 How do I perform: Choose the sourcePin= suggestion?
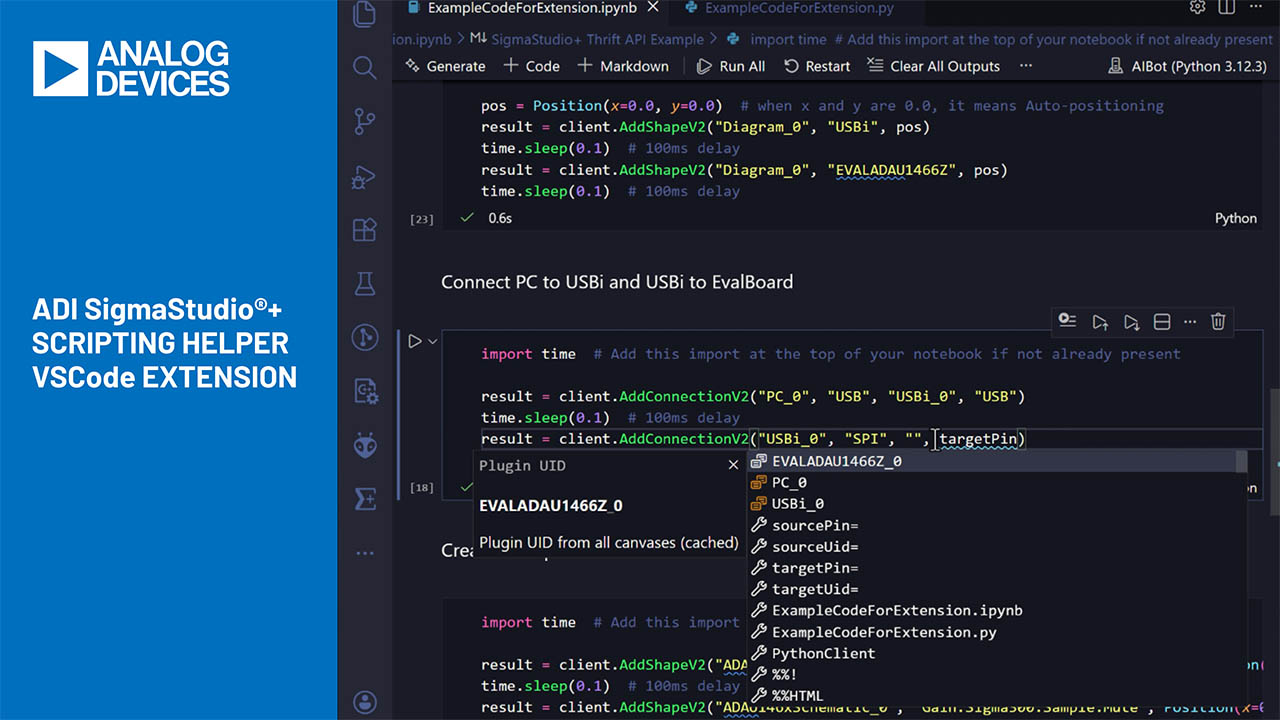997,525
